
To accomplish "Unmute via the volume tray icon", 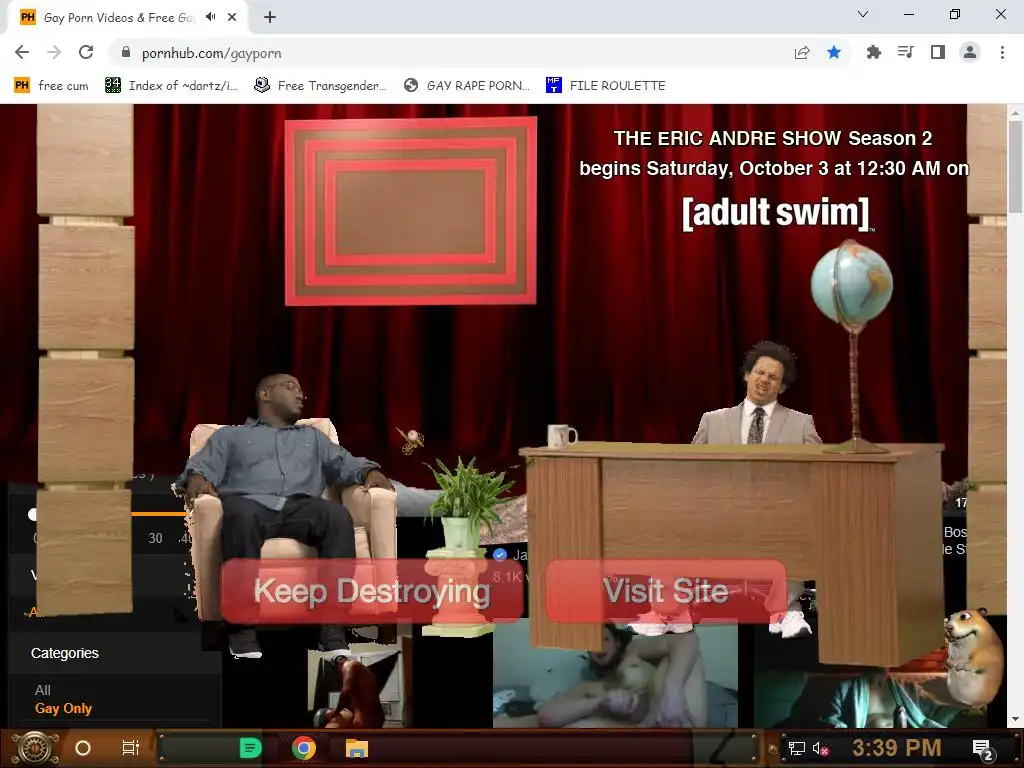I will click(820, 748).
